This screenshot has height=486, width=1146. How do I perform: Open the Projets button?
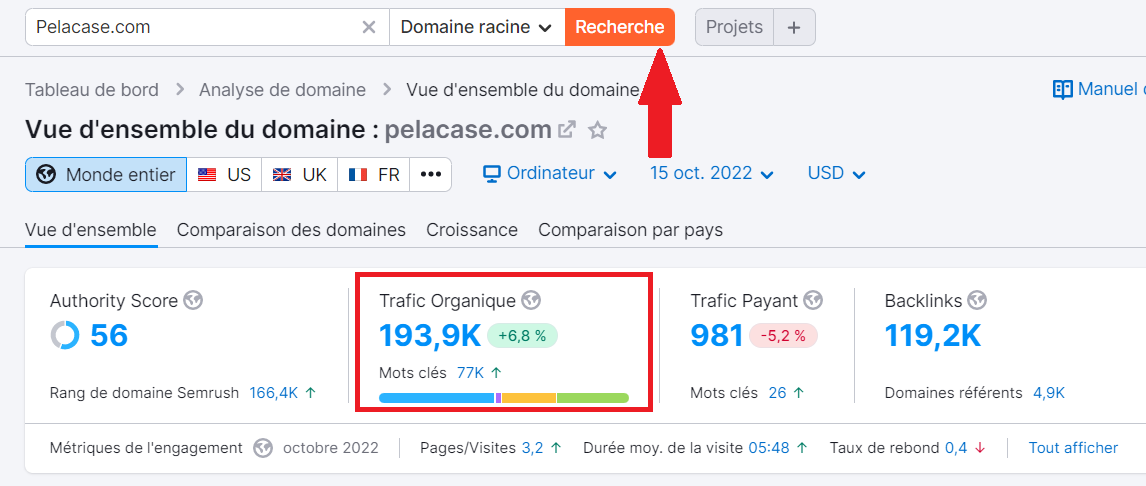point(735,28)
